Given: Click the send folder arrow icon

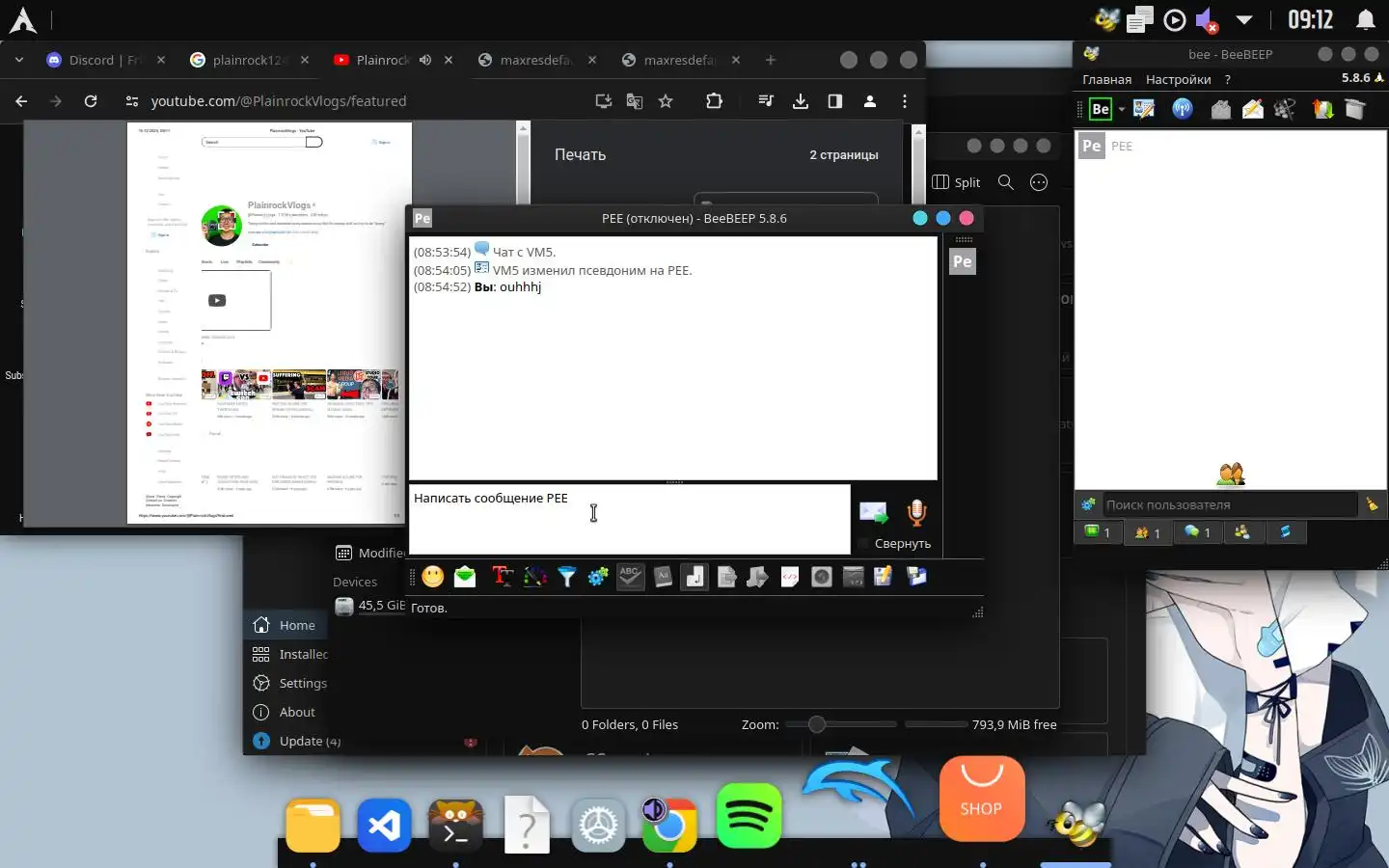Looking at the screenshot, I should tap(757, 577).
